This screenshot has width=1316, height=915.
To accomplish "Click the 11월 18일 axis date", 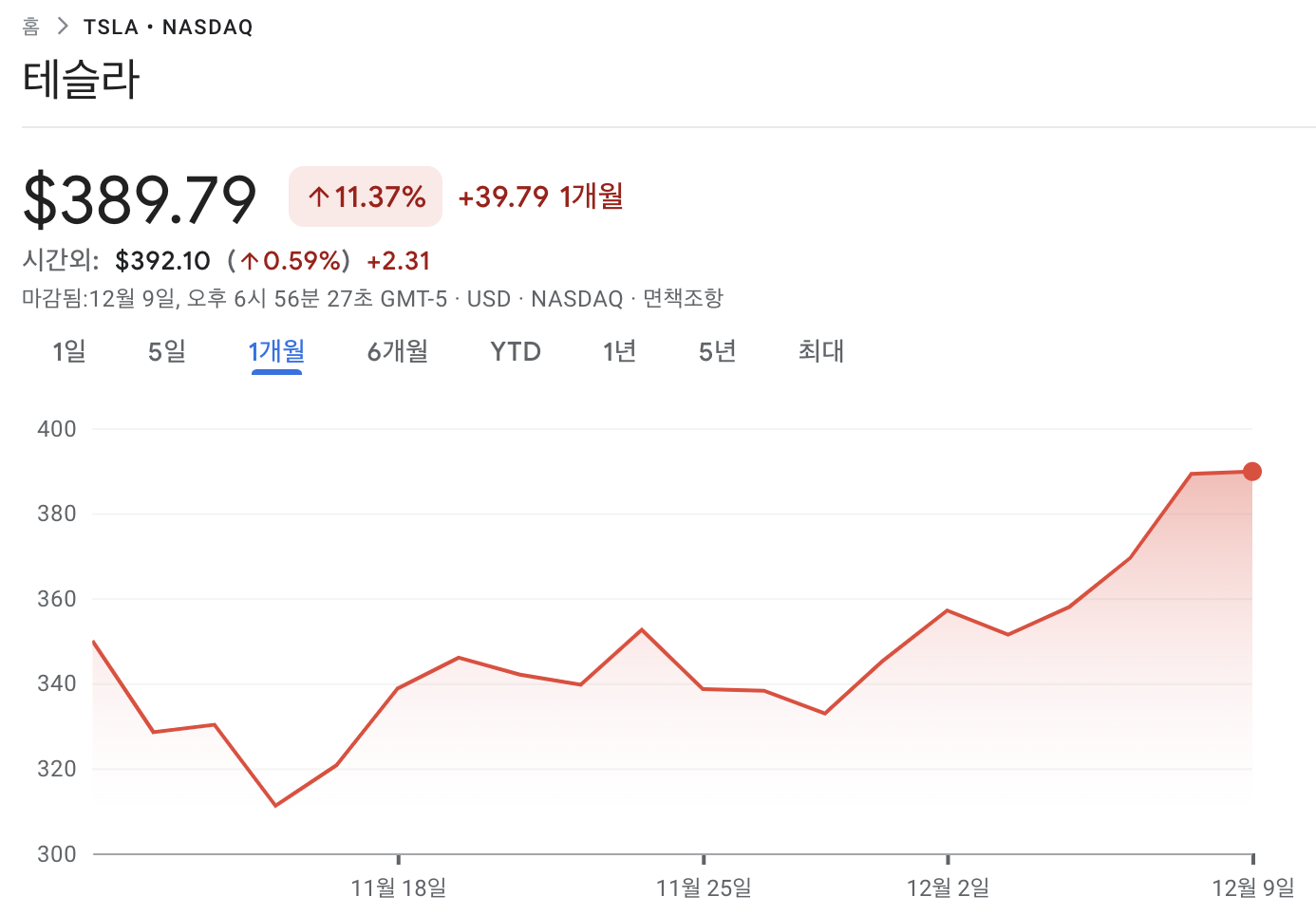I will pyautogui.click(x=399, y=888).
